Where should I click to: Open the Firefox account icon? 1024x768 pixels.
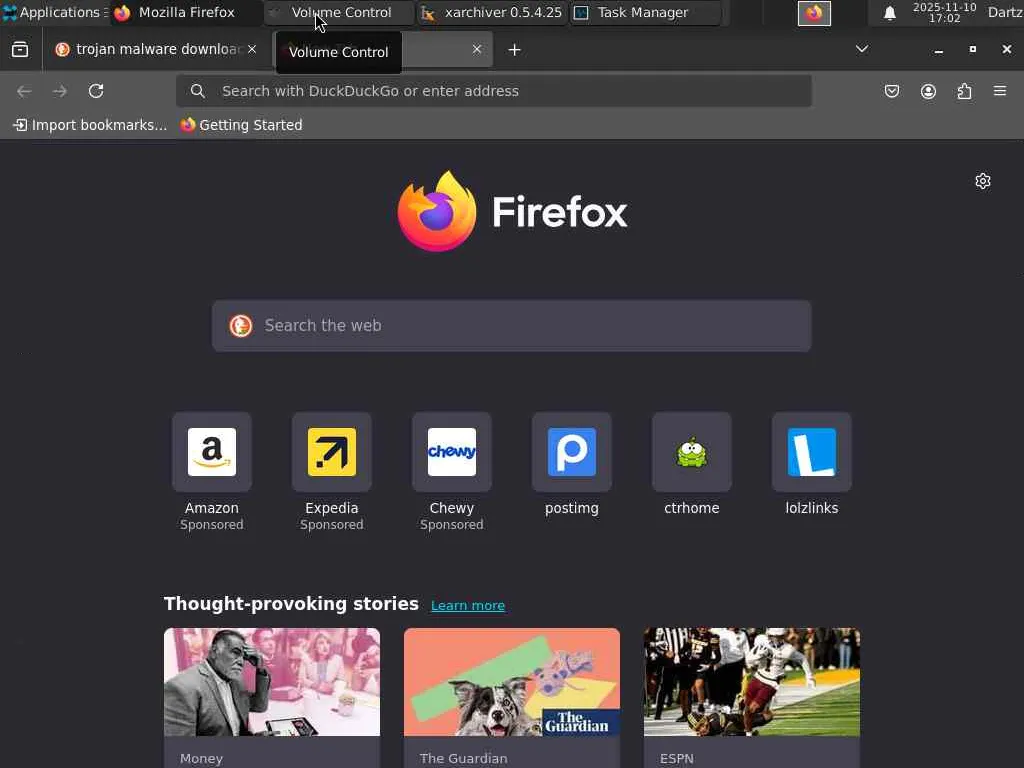(929, 91)
